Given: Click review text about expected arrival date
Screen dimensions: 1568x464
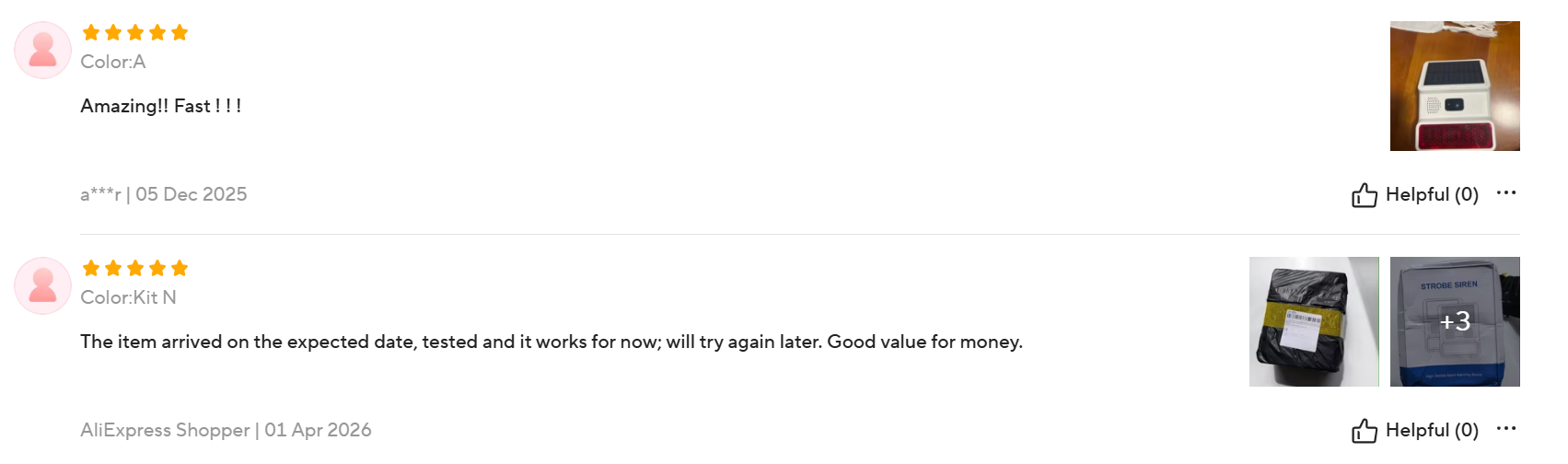Looking at the screenshot, I should click(551, 342).
